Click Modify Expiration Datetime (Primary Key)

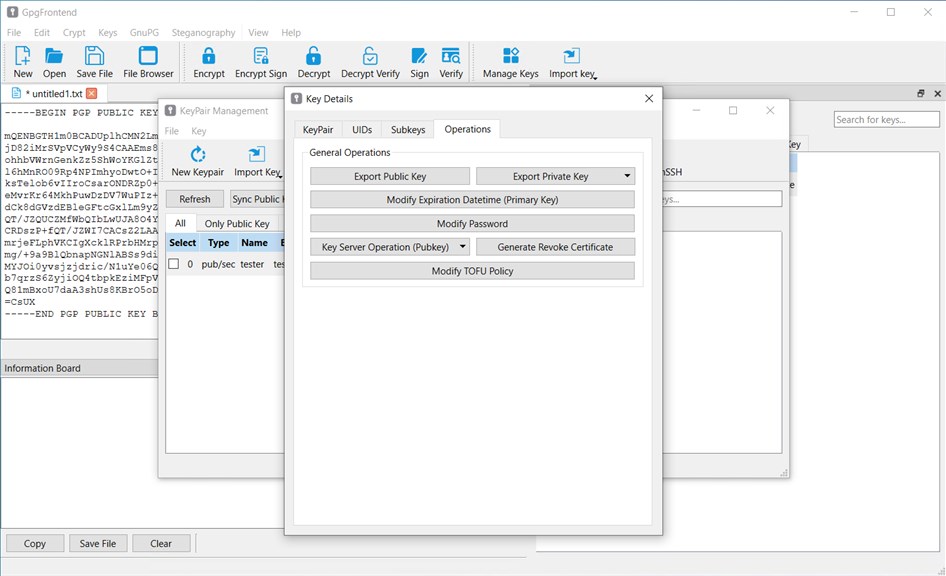click(x=472, y=200)
